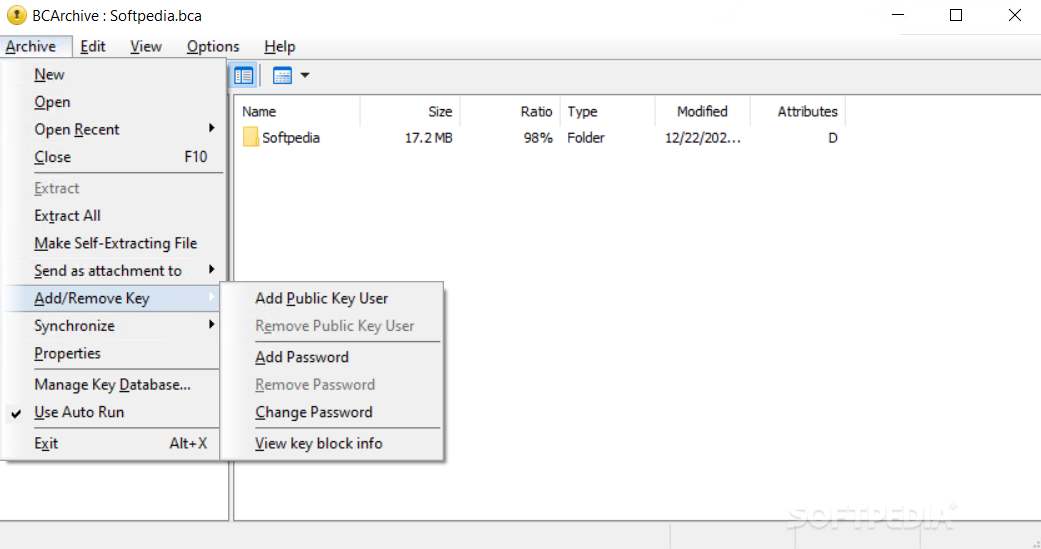Image resolution: width=1041 pixels, height=549 pixels.
Task: Select the Softpedia row name
Action: tap(291, 138)
